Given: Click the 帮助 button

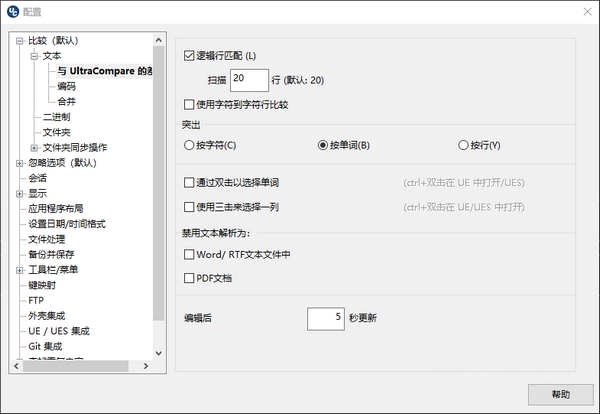Looking at the screenshot, I should coord(561,394).
